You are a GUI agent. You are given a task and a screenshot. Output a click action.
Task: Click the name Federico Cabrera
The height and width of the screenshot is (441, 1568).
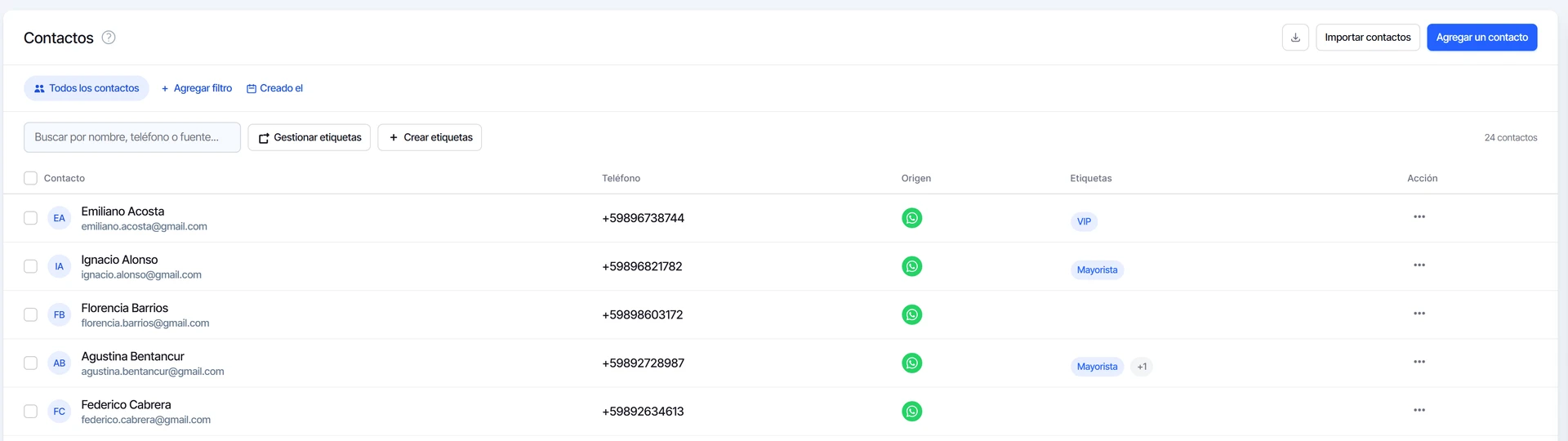tap(127, 404)
